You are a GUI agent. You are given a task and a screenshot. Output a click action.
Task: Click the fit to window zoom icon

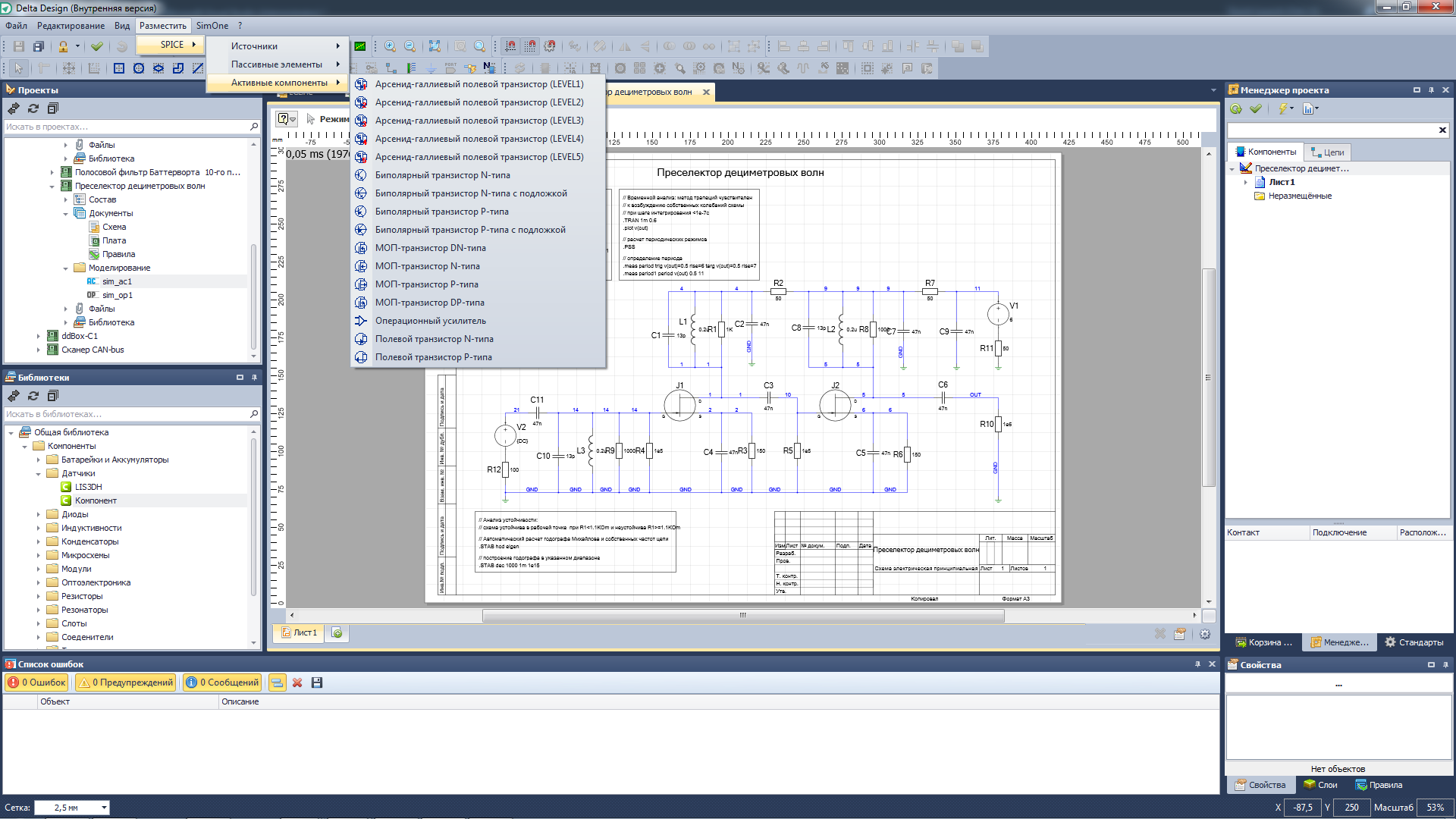435,46
